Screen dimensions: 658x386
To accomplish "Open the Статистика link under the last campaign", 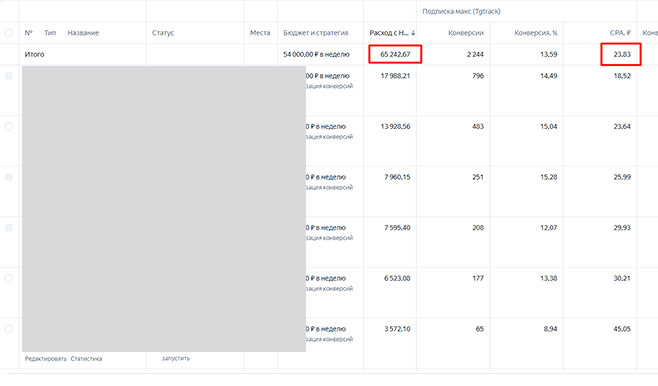I will 86,359.
